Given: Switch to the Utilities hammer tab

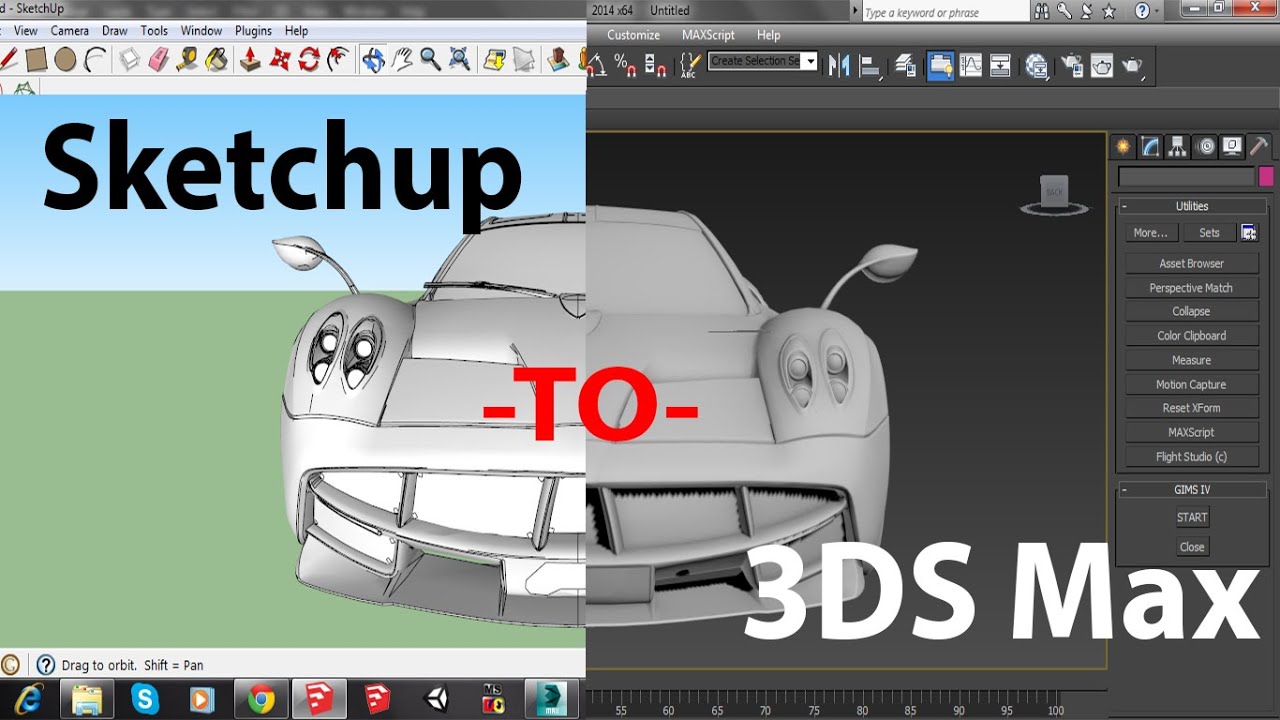Looking at the screenshot, I should (x=1259, y=146).
